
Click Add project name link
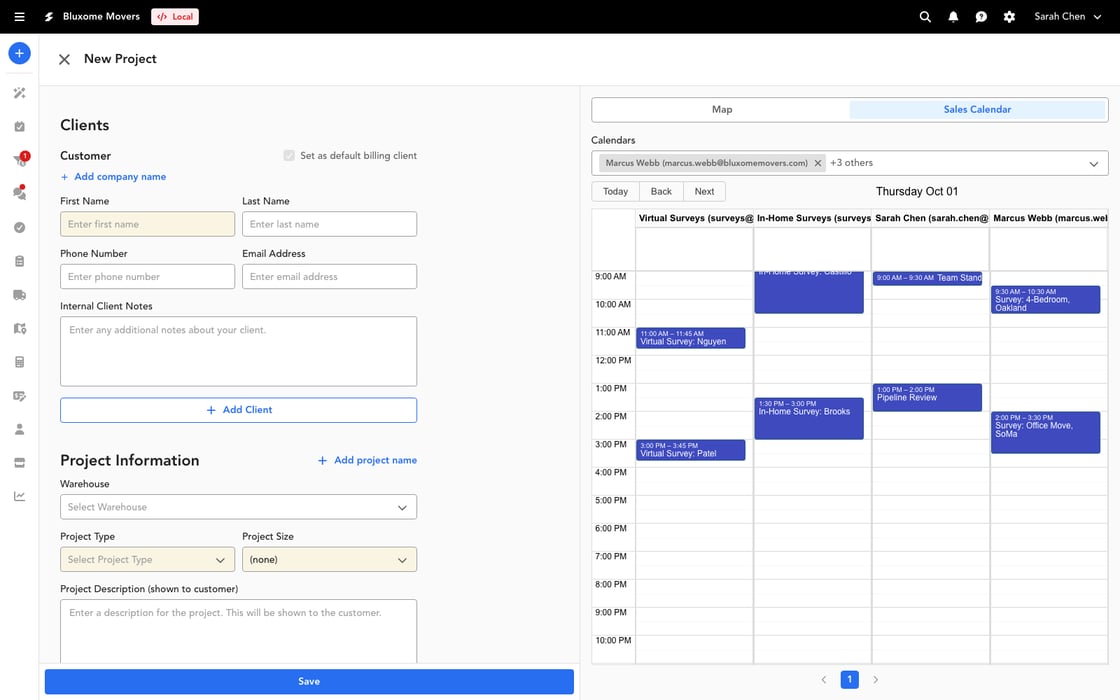click(367, 460)
